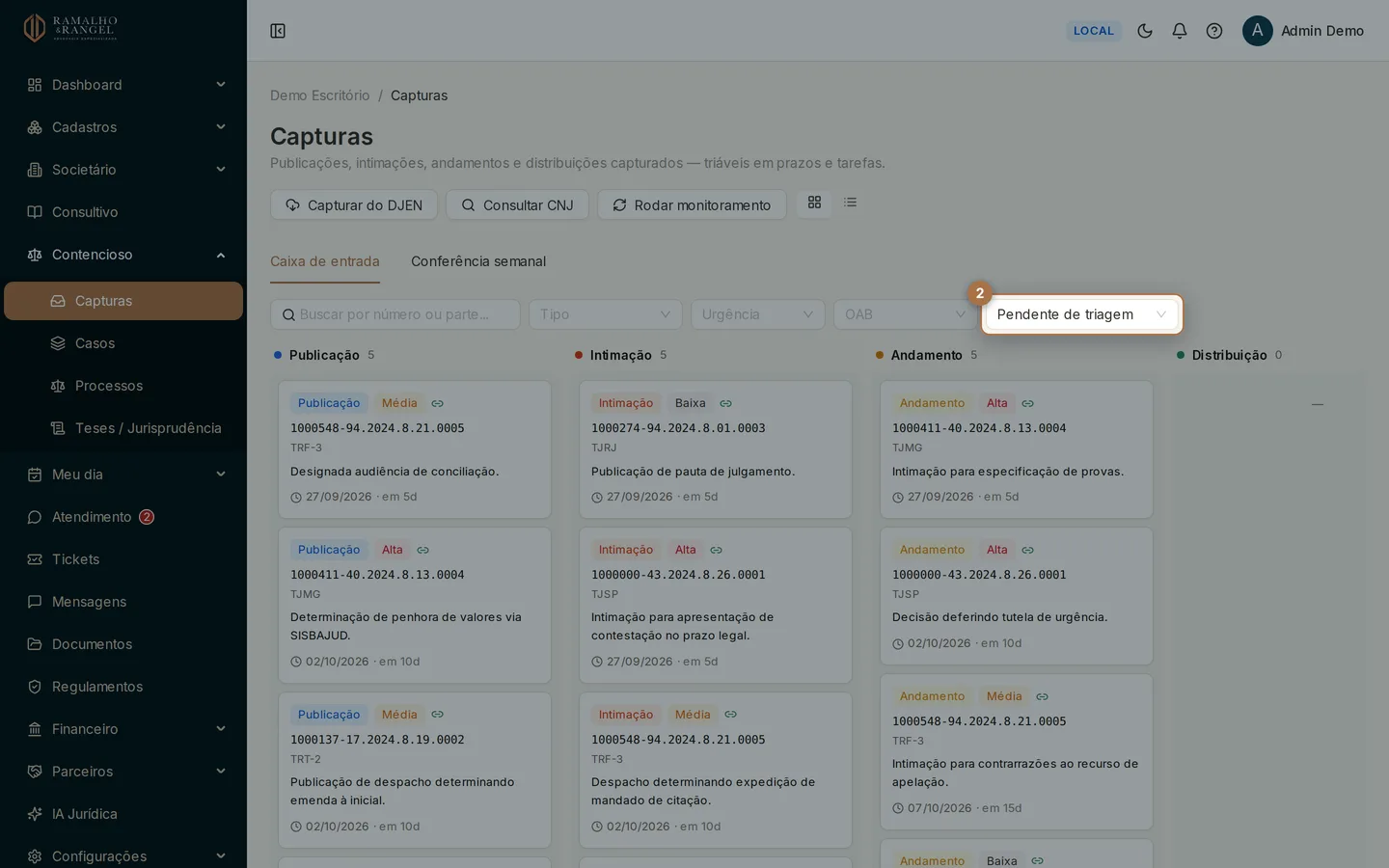This screenshot has height=868, width=1389.
Task: Click the Intimação column header
Action: coord(621,355)
